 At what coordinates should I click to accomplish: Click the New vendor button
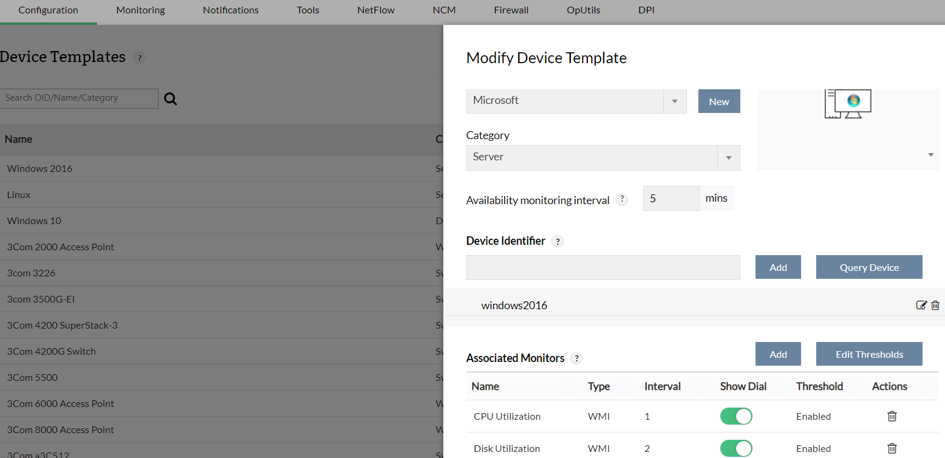click(x=718, y=101)
